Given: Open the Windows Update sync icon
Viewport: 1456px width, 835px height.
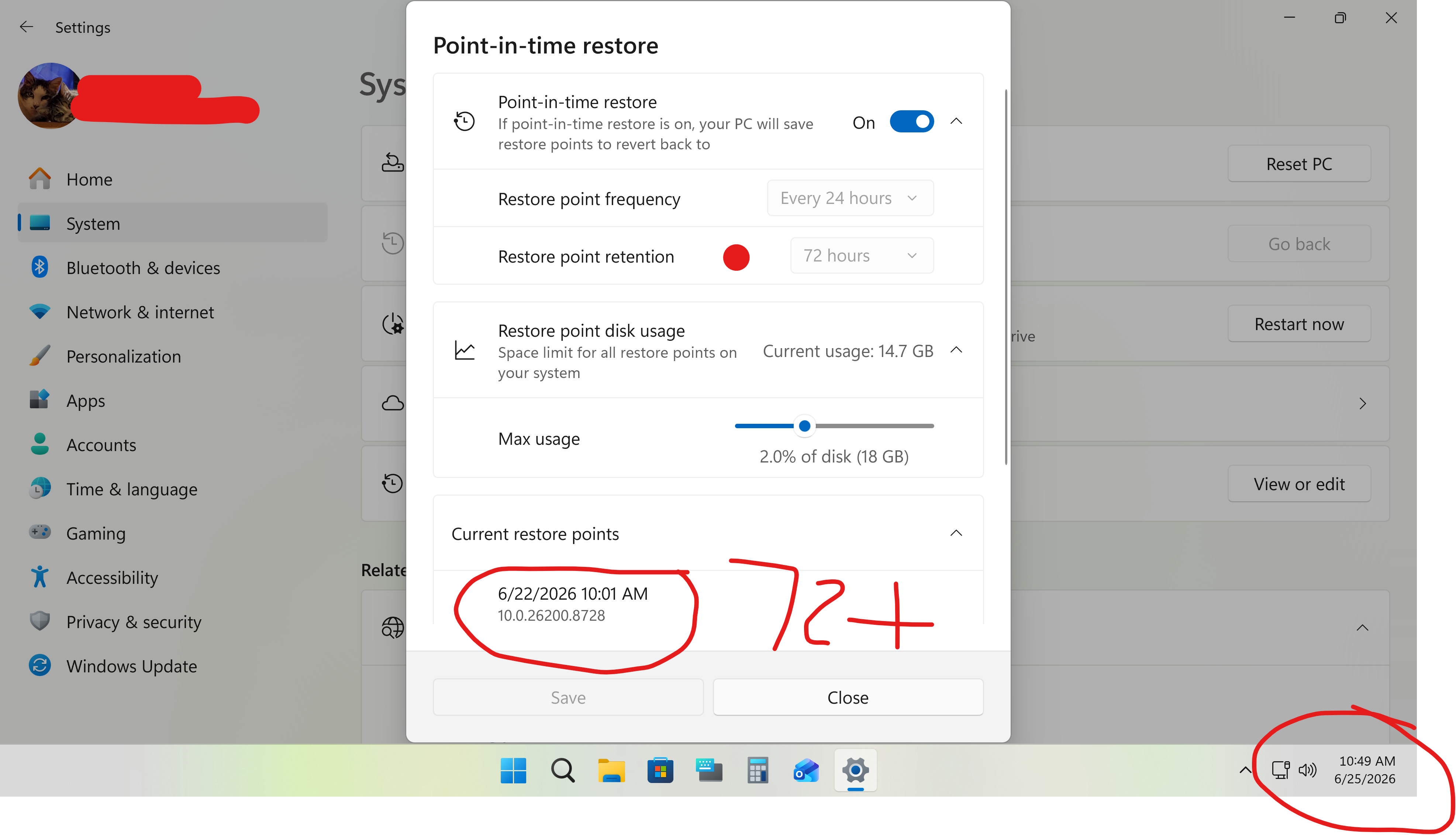Looking at the screenshot, I should tap(39, 665).
